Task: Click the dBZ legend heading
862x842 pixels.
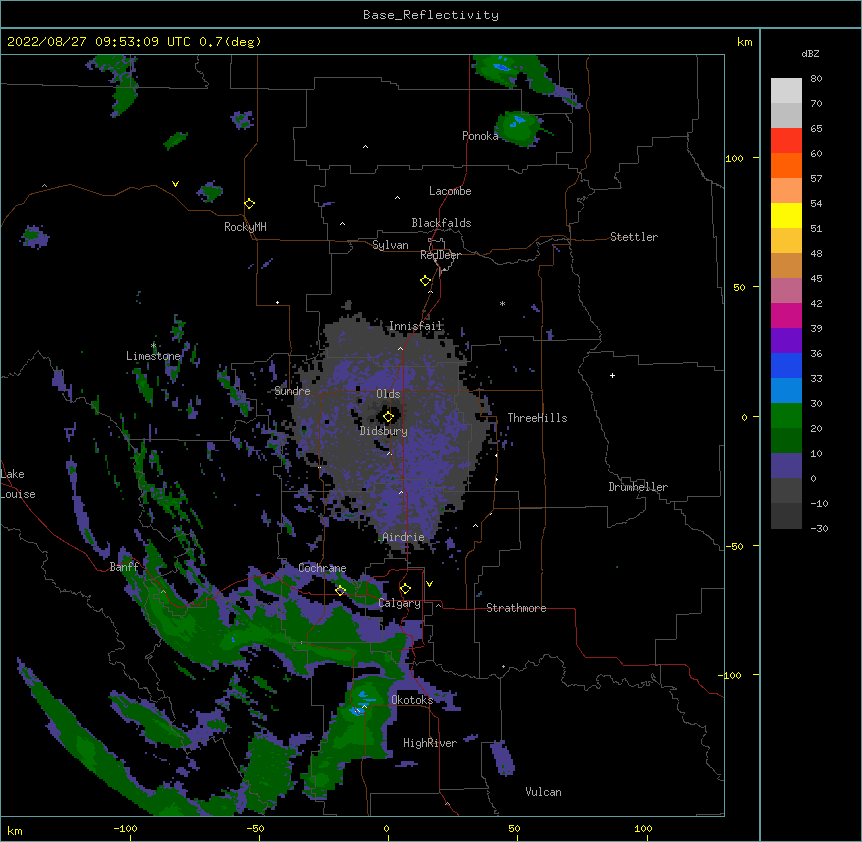Action: pos(810,54)
